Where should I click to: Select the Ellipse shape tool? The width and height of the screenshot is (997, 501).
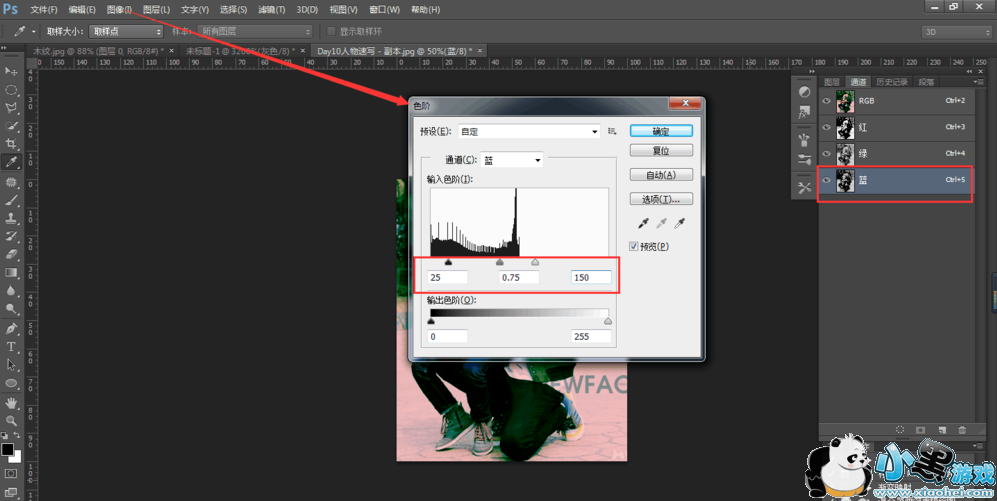click(11, 383)
